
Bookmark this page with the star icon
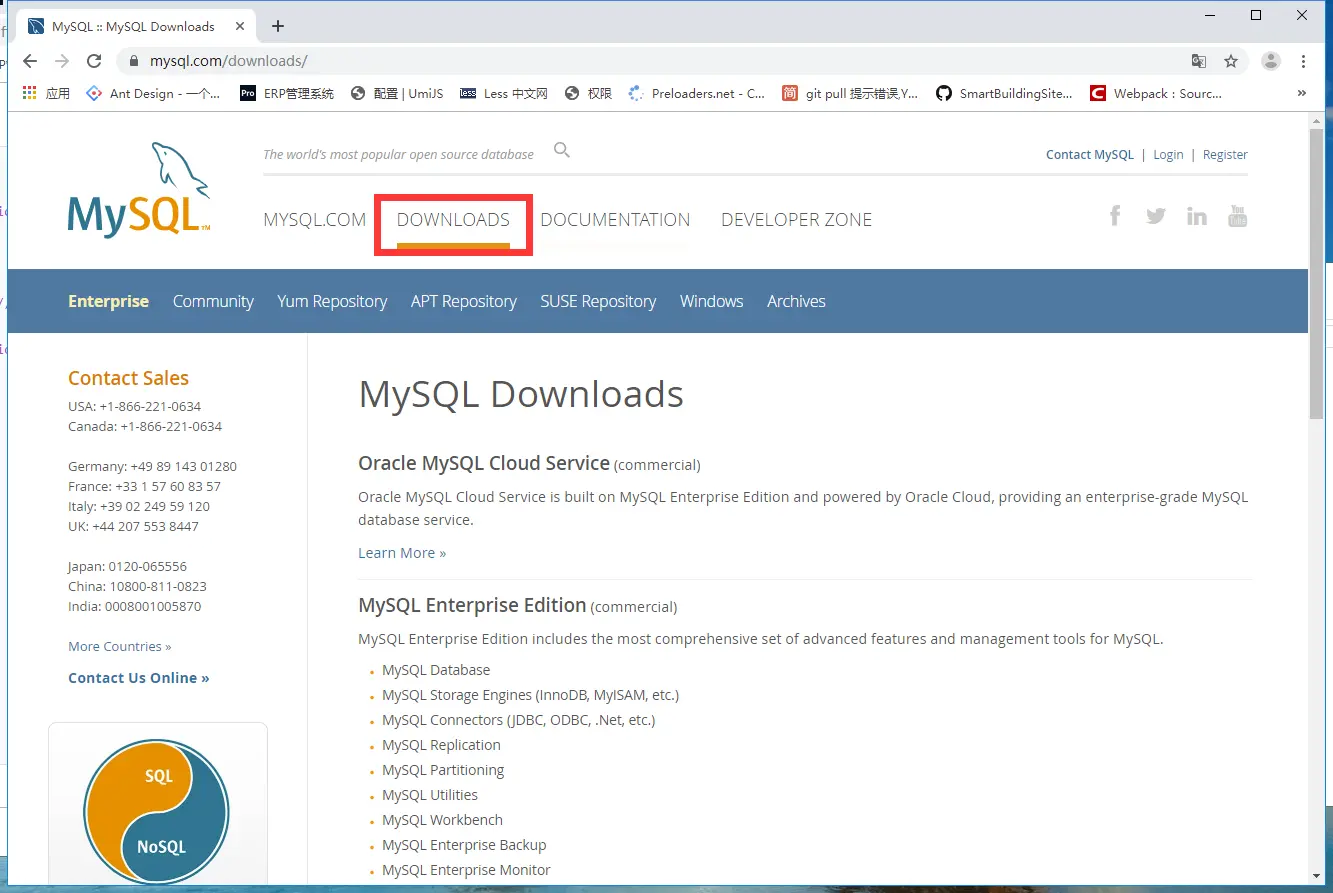[1231, 61]
